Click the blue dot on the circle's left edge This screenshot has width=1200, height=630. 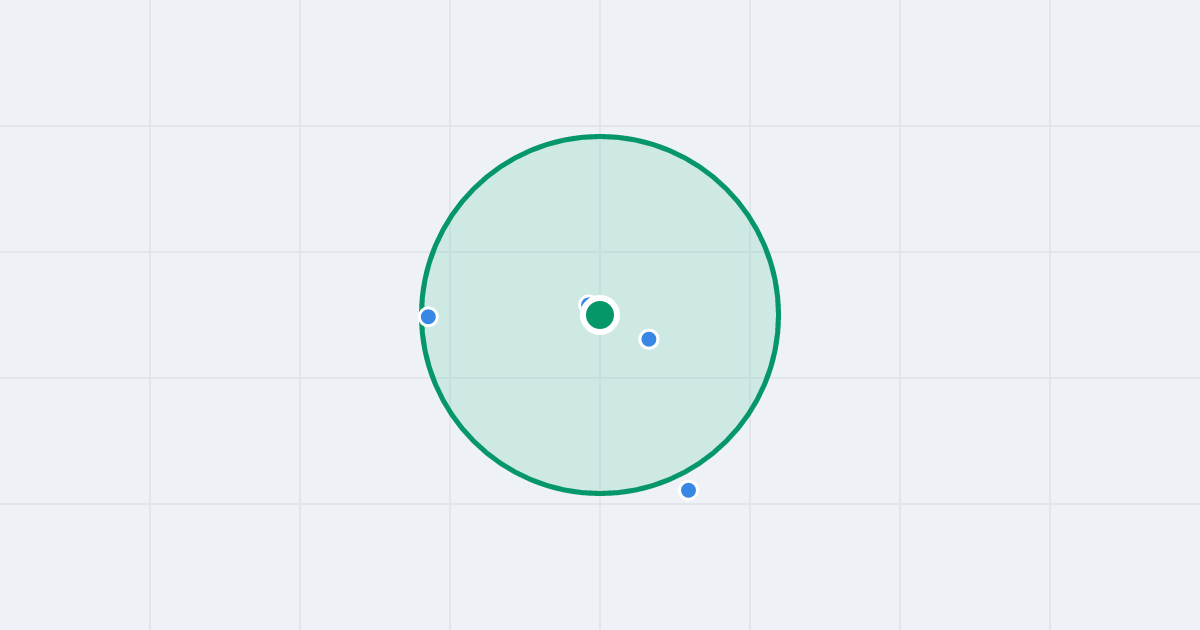coord(428,317)
